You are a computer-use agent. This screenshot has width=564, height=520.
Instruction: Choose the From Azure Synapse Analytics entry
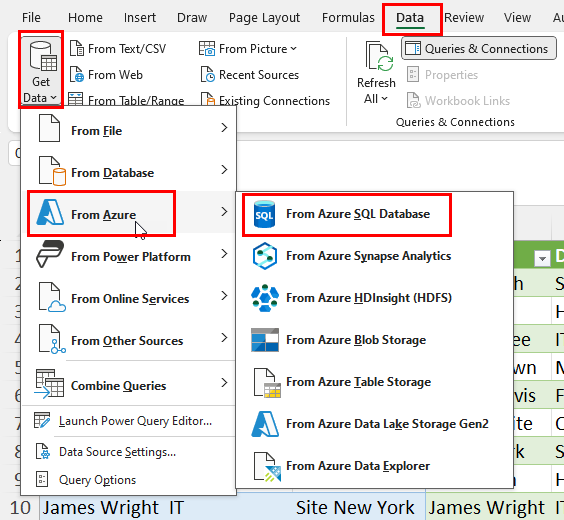[x=374, y=256]
